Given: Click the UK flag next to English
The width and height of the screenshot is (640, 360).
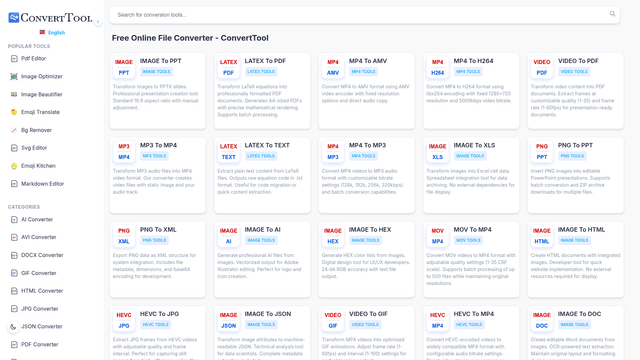Looking at the screenshot, I should pyautogui.click(x=42, y=32).
